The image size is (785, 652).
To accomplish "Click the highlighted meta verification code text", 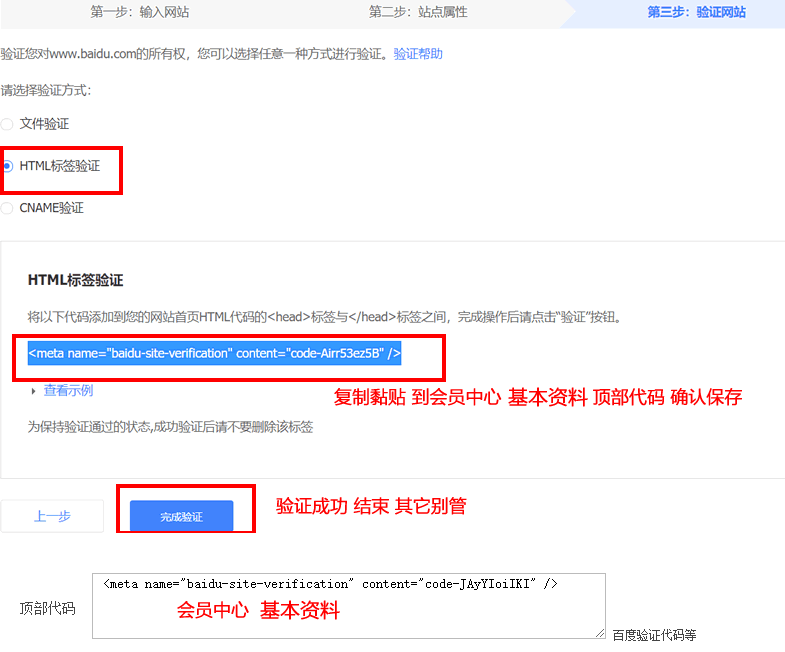I will 214,353.
